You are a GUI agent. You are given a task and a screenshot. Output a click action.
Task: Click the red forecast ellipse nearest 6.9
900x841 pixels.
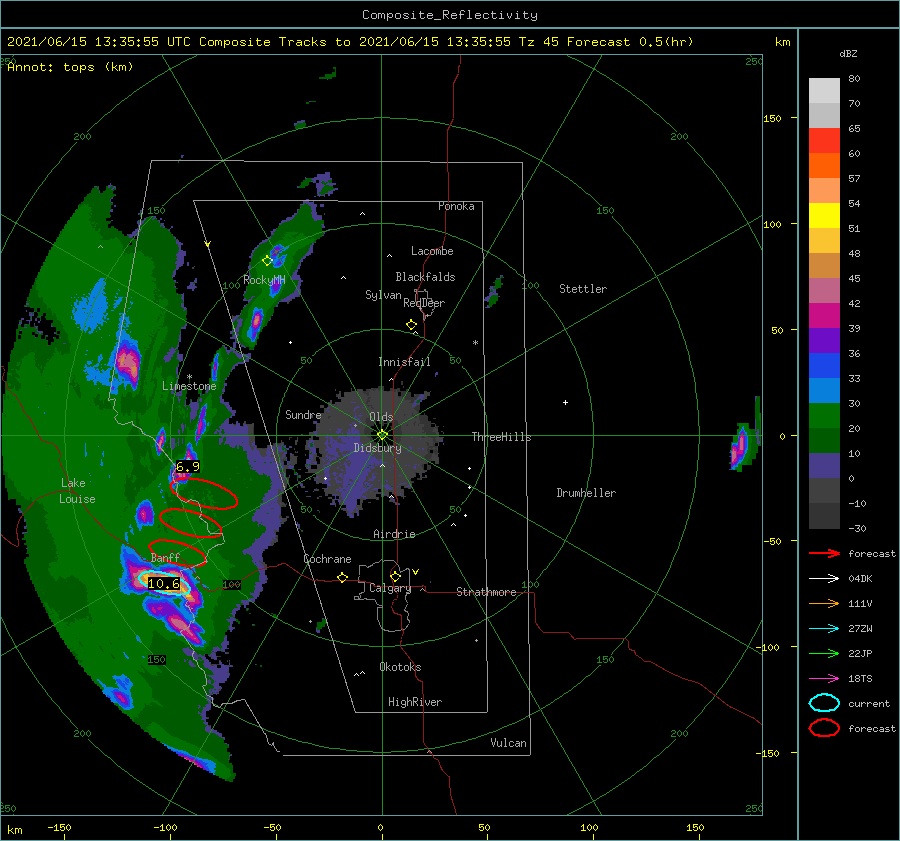[x=204, y=494]
